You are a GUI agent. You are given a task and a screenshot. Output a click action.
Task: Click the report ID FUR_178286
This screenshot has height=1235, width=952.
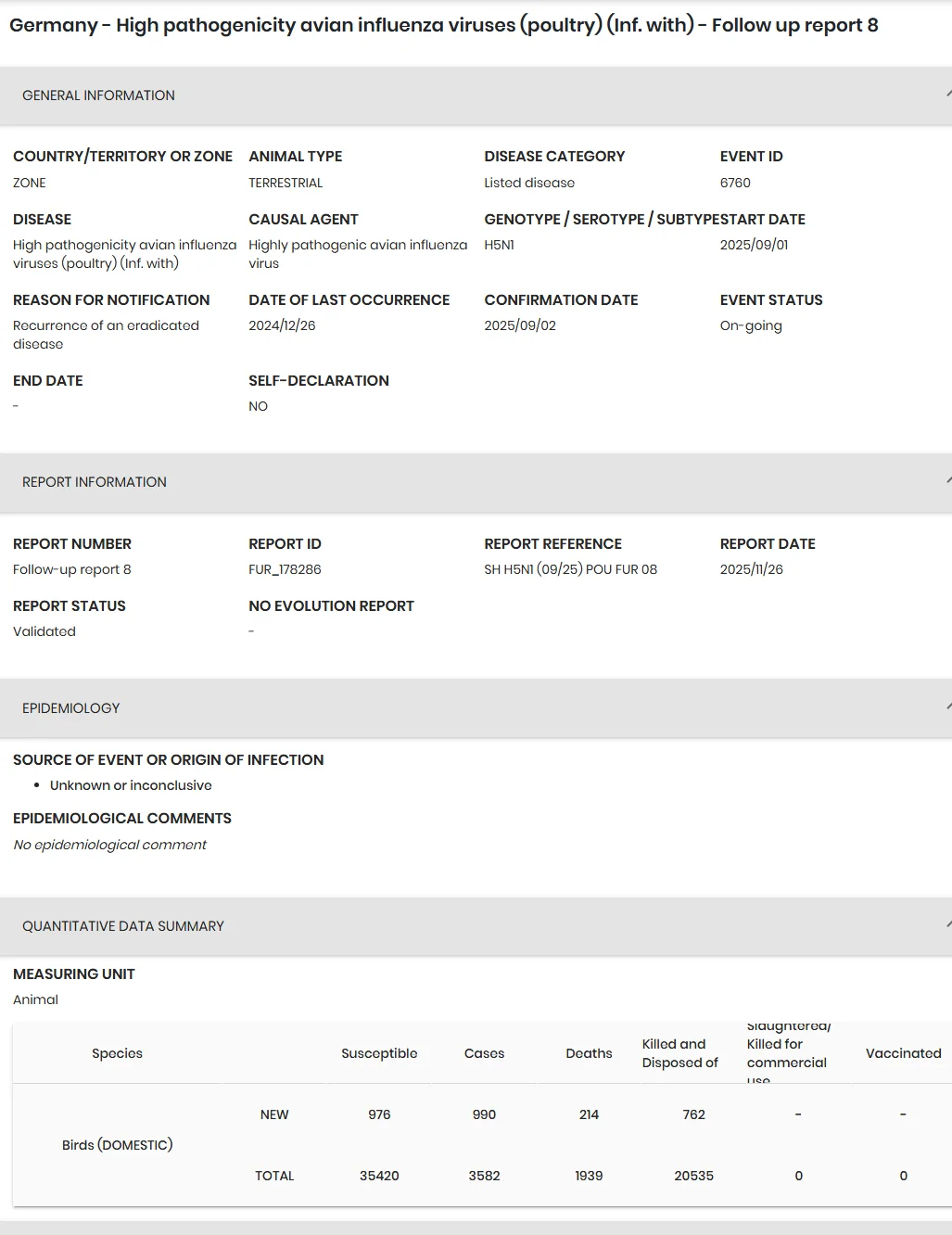pos(285,569)
